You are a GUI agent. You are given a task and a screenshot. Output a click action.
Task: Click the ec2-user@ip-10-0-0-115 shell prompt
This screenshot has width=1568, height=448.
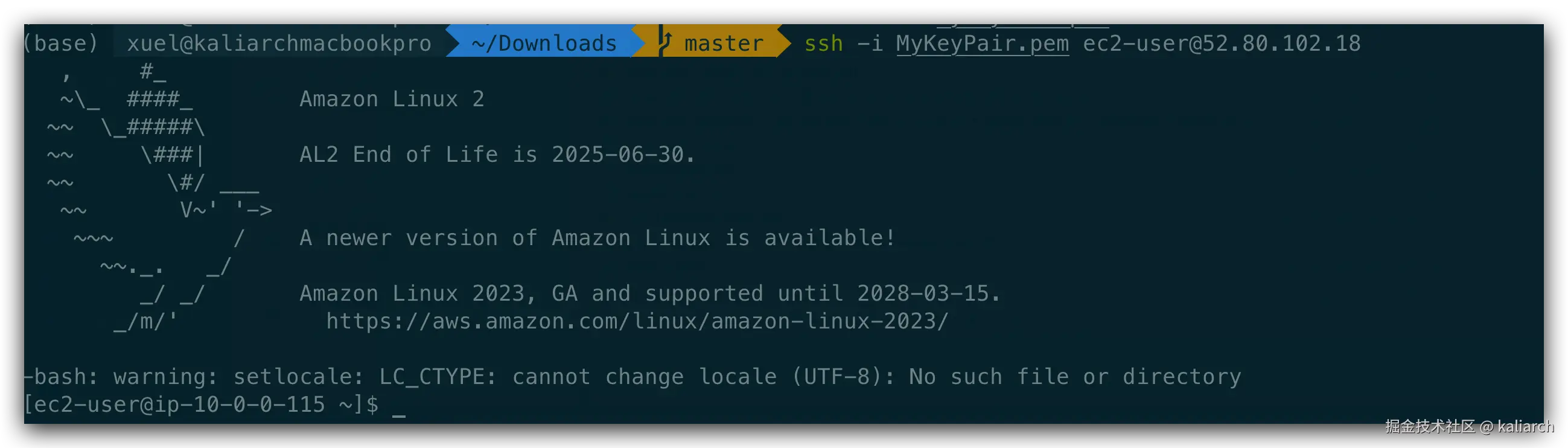[200, 404]
